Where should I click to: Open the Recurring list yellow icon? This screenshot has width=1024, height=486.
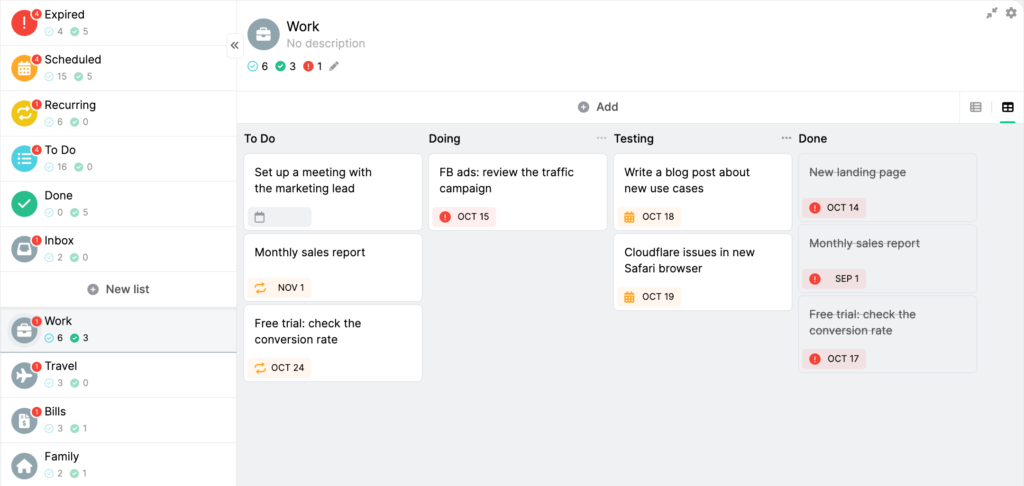(x=24, y=114)
